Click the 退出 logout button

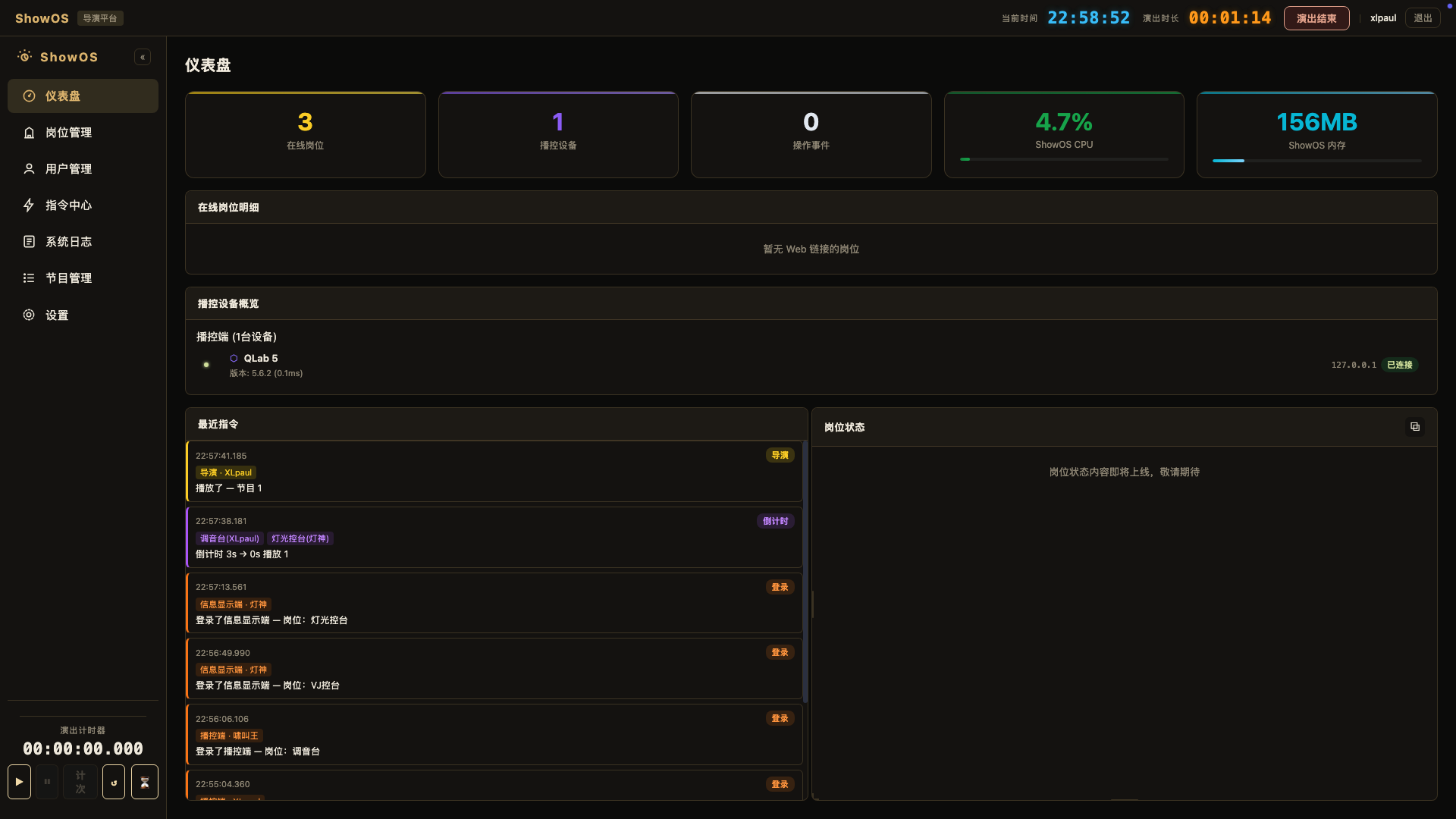tap(1423, 18)
